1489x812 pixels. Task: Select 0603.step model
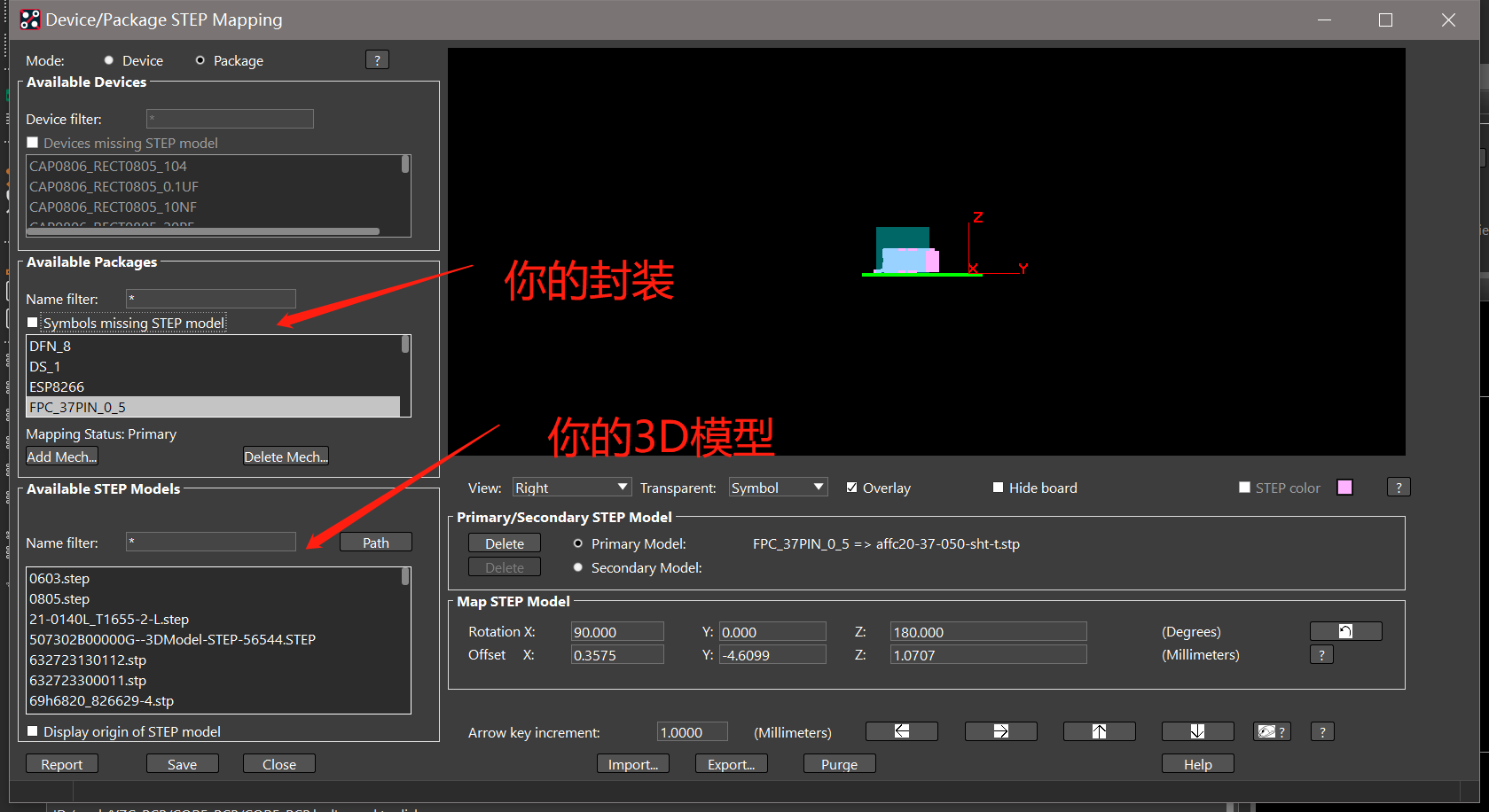point(214,578)
